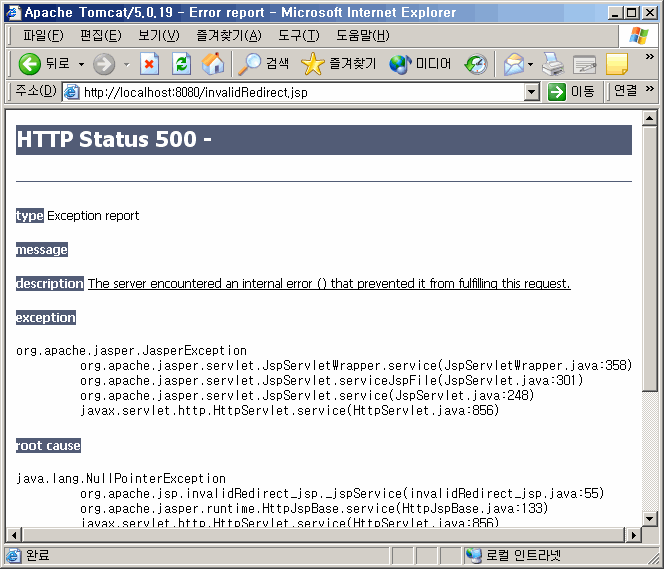Click the 이동 Go button

(x=571, y=92)
